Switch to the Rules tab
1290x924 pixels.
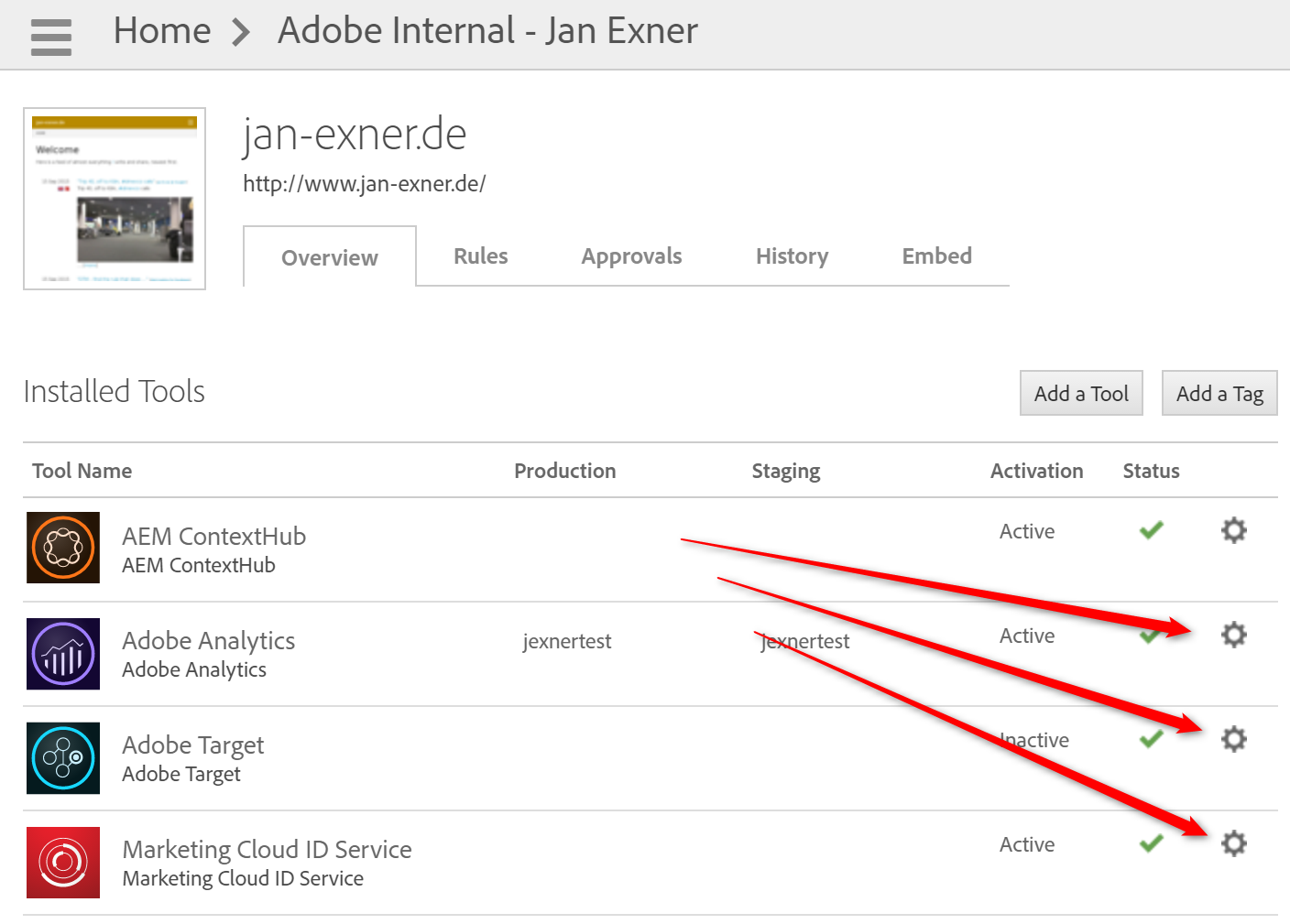point(480,256)
